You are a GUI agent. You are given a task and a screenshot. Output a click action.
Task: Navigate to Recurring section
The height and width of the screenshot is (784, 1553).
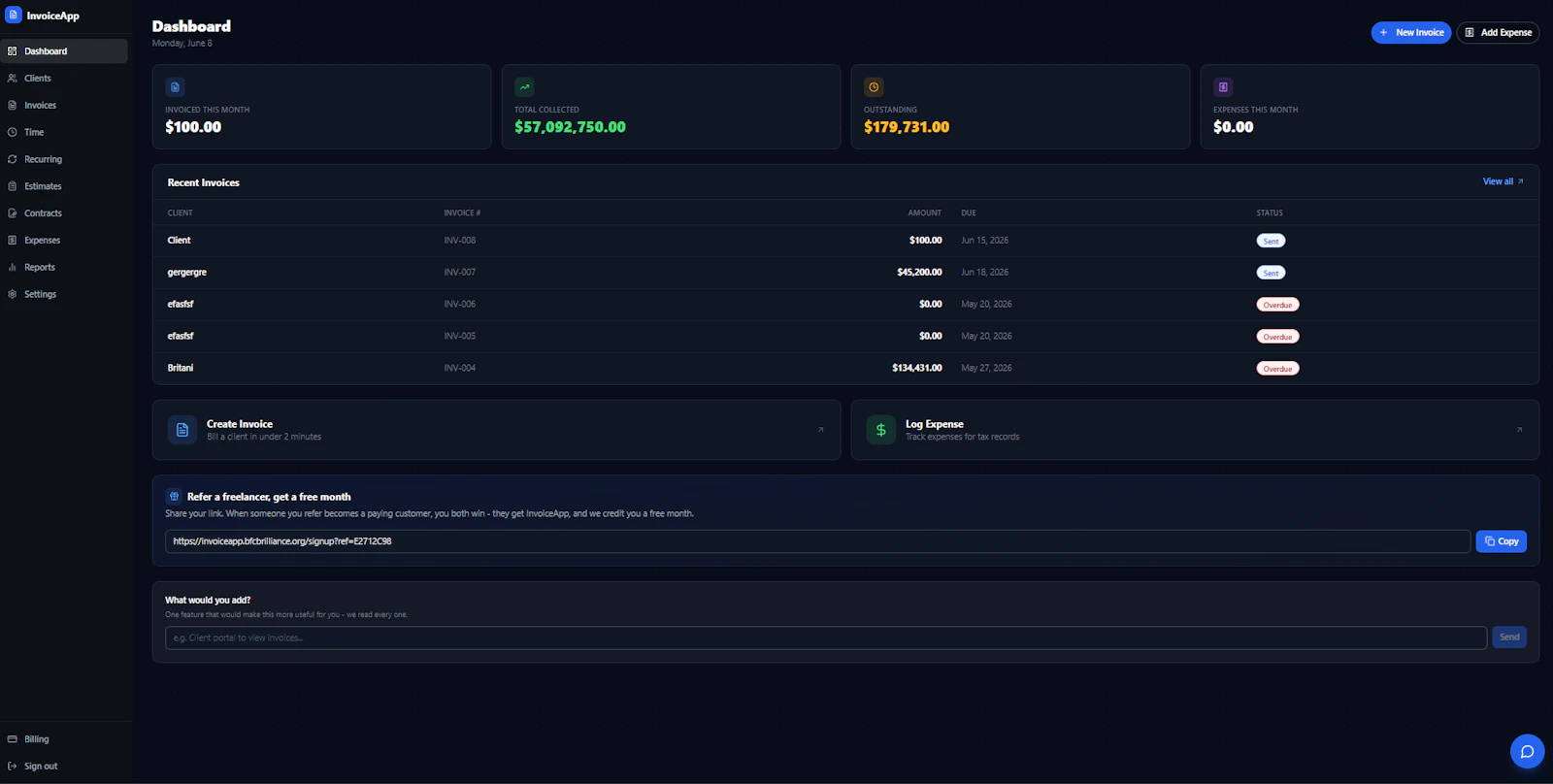tap(64, 159)
